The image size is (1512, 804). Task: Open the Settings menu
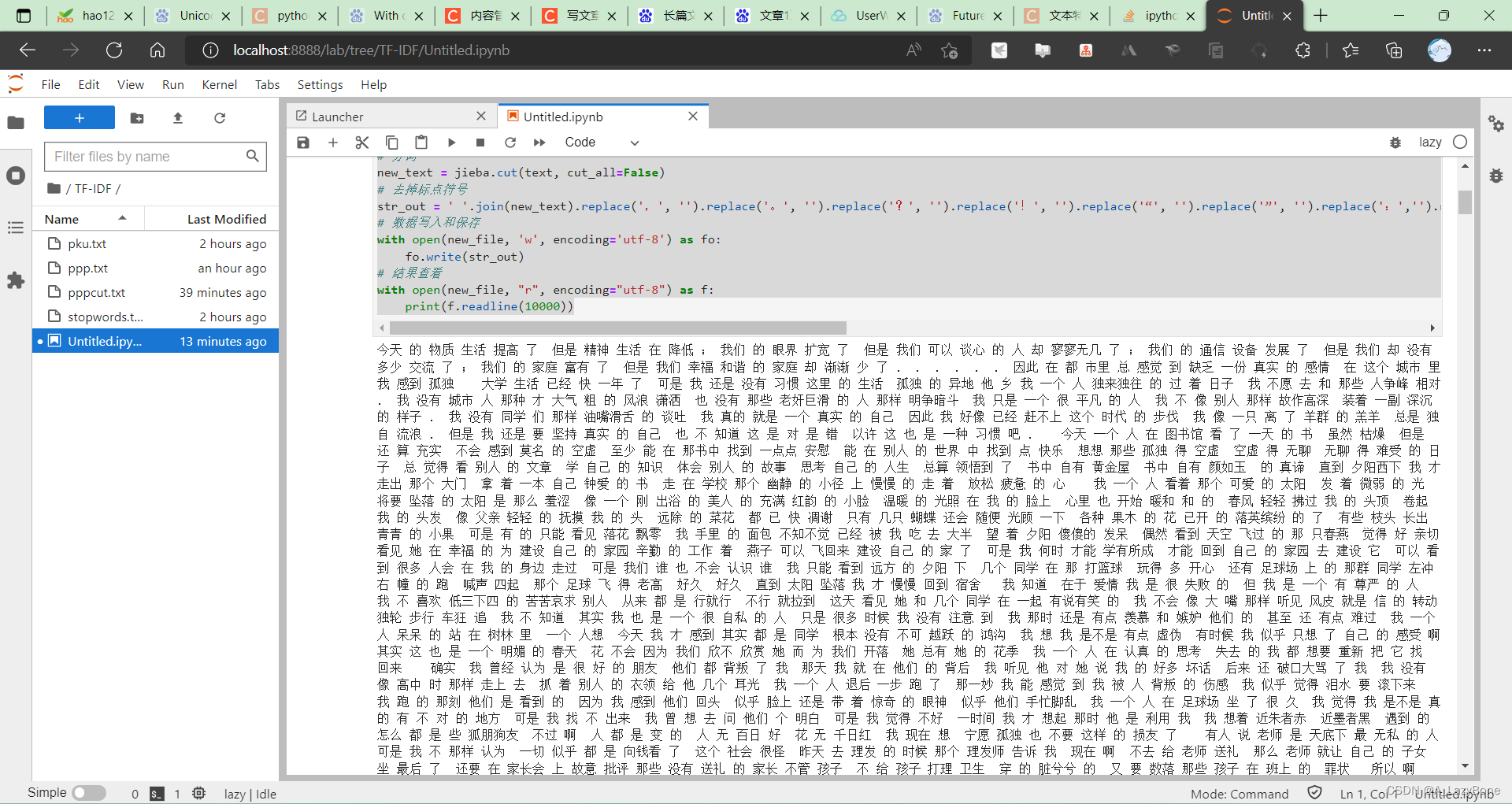point(320,85)
